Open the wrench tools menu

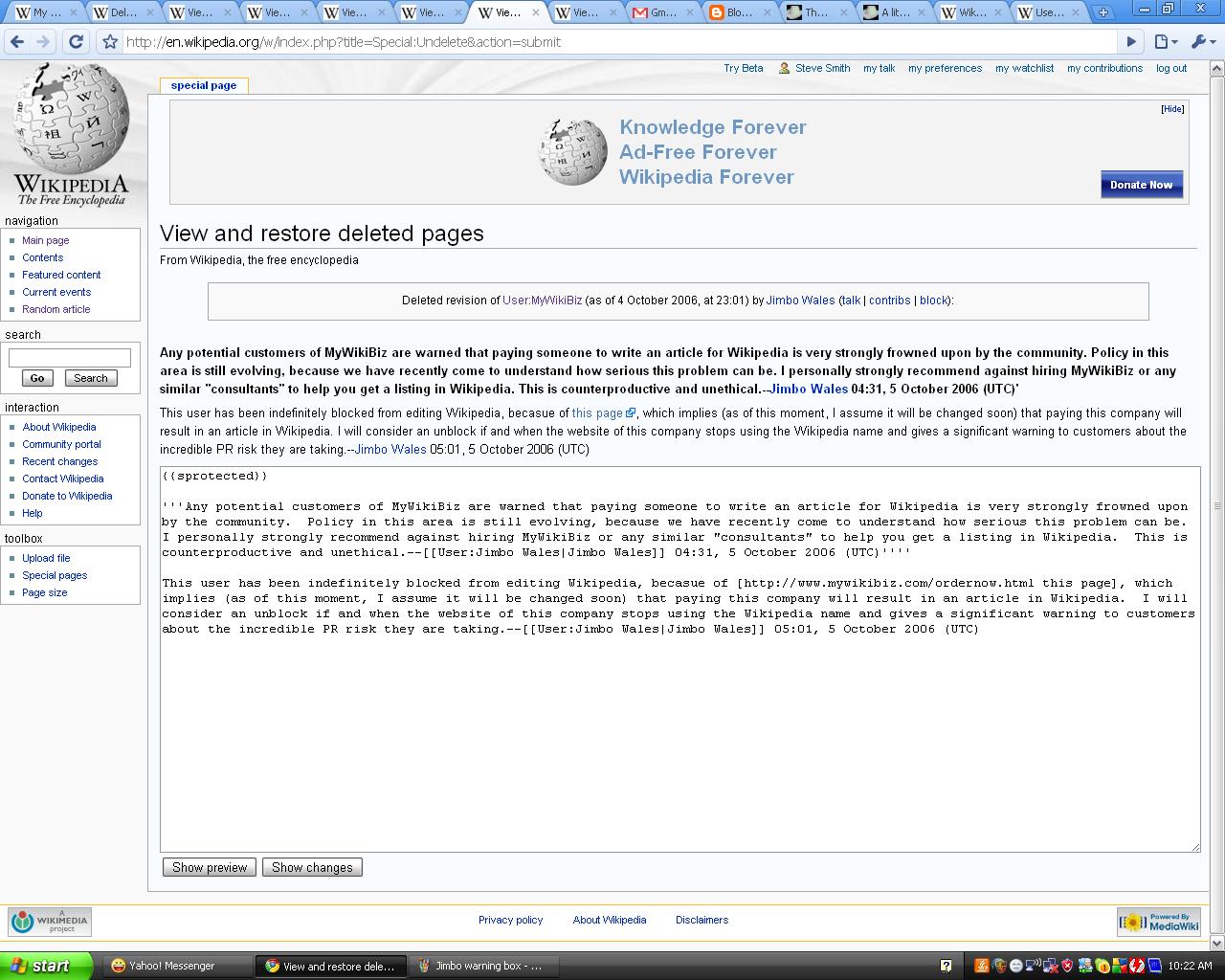pyautogui.click(x=1201, y=42)
